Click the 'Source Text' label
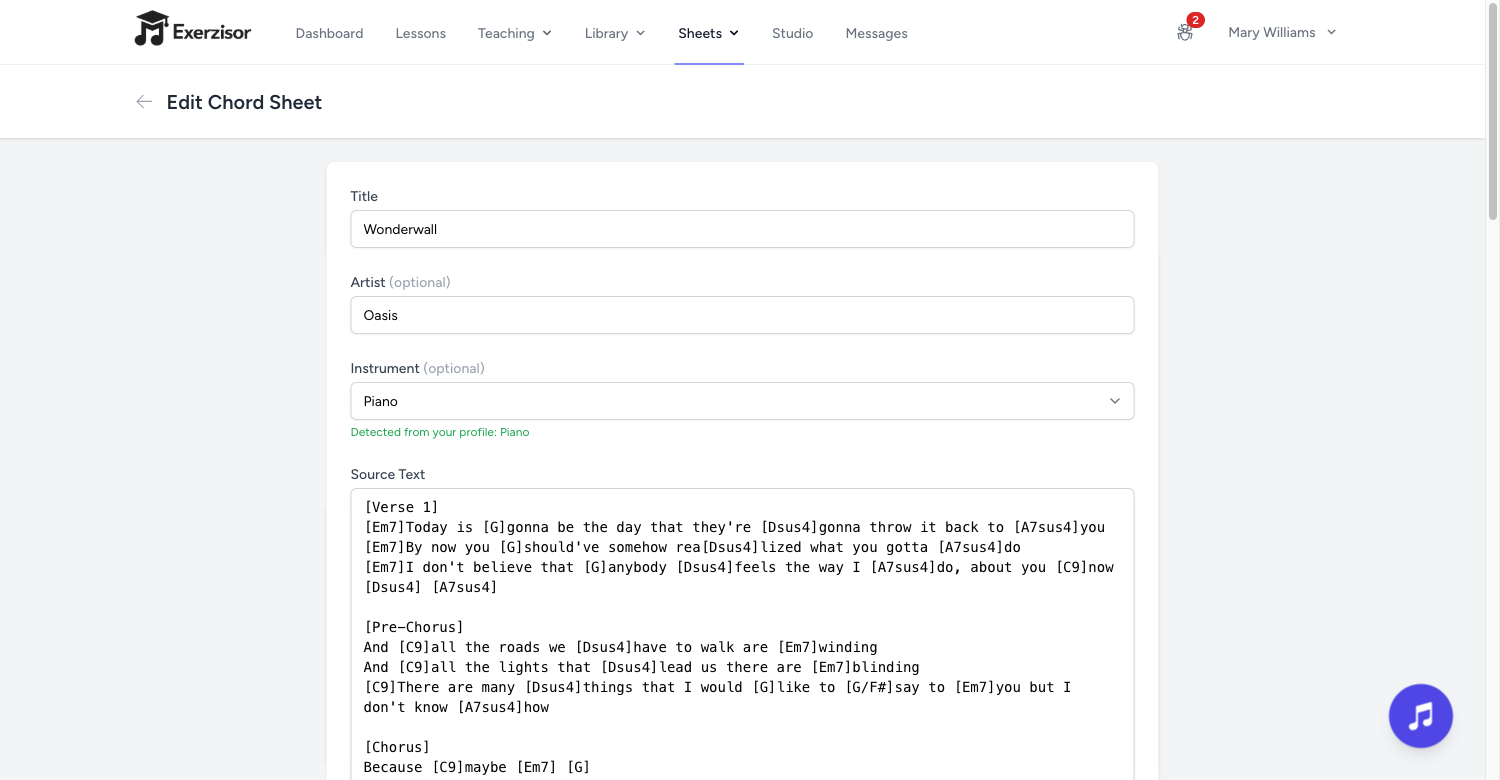 coord(388,474)
